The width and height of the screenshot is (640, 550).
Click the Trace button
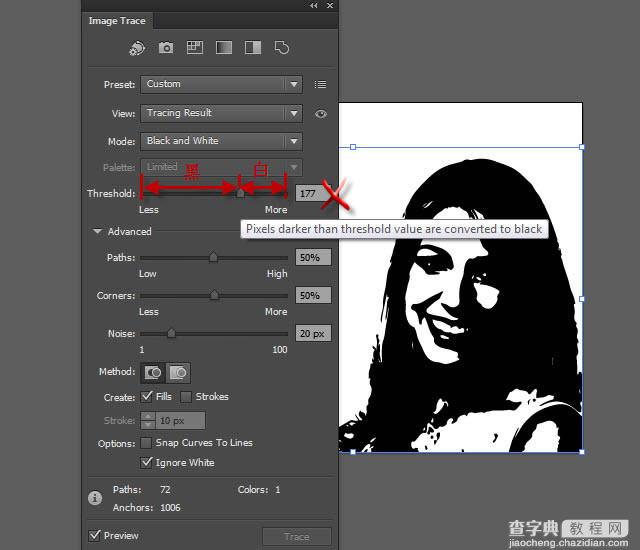click(x=297, y=537)
